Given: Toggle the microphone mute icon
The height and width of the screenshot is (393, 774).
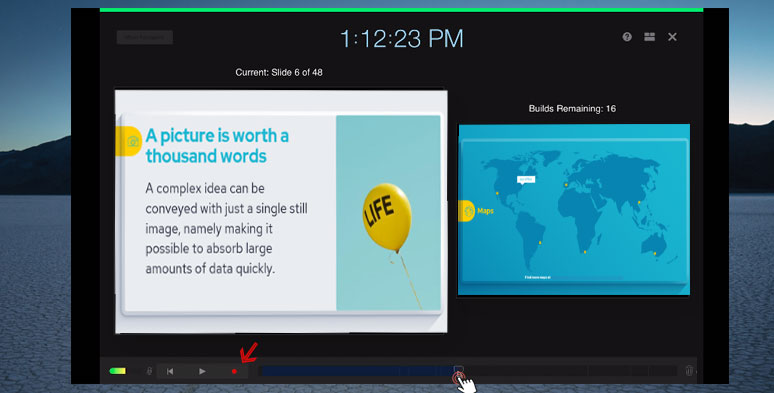Looking at the screenshot, I should [x=150, y=371].
